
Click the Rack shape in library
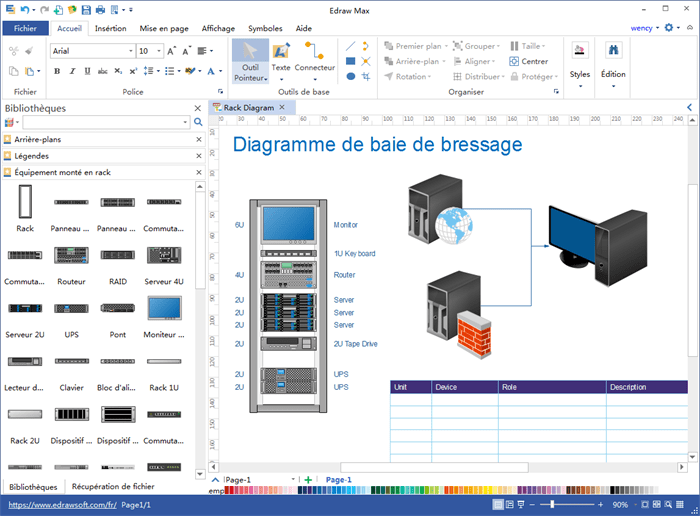coord(25,201)
